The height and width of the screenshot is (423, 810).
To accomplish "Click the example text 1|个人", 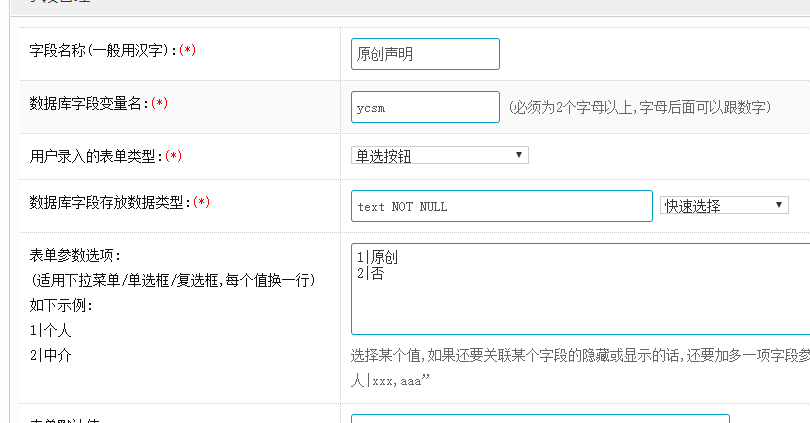I will tap(51, 330).
